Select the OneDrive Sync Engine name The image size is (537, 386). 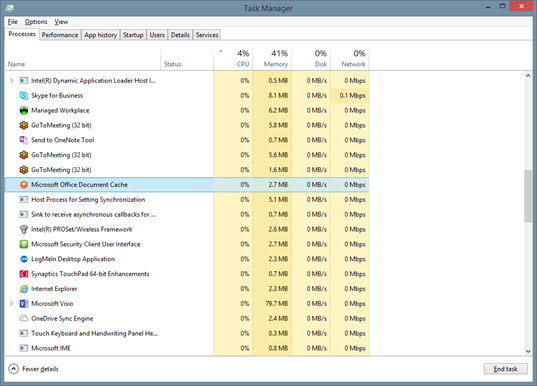coord(62,319)
